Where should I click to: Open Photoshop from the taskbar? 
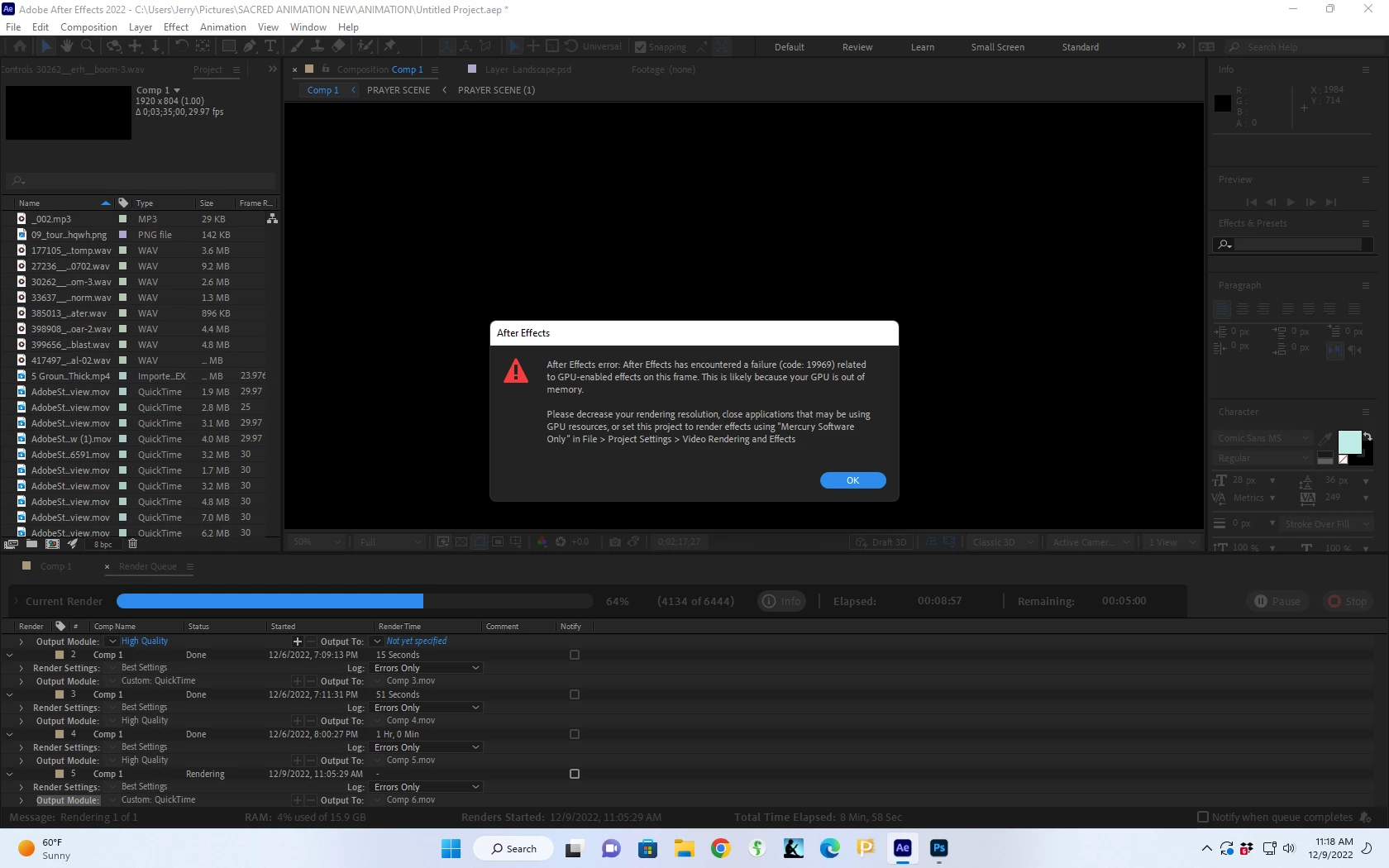click(x=938, y=848)
